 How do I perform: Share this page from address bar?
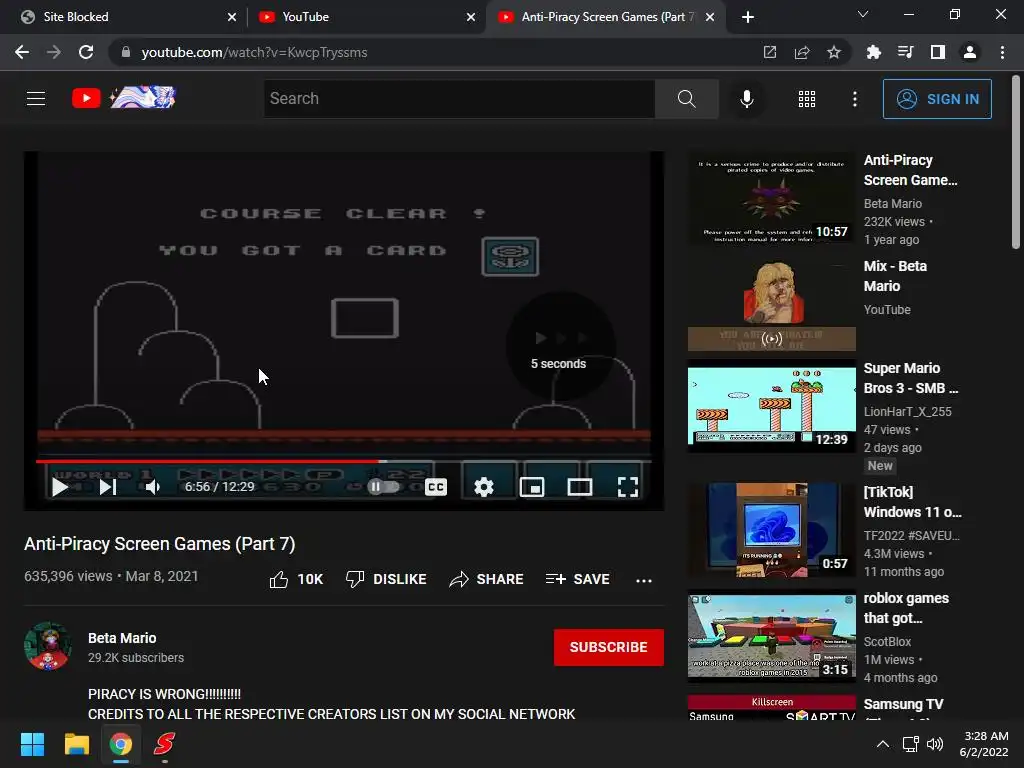coord(802,52)
